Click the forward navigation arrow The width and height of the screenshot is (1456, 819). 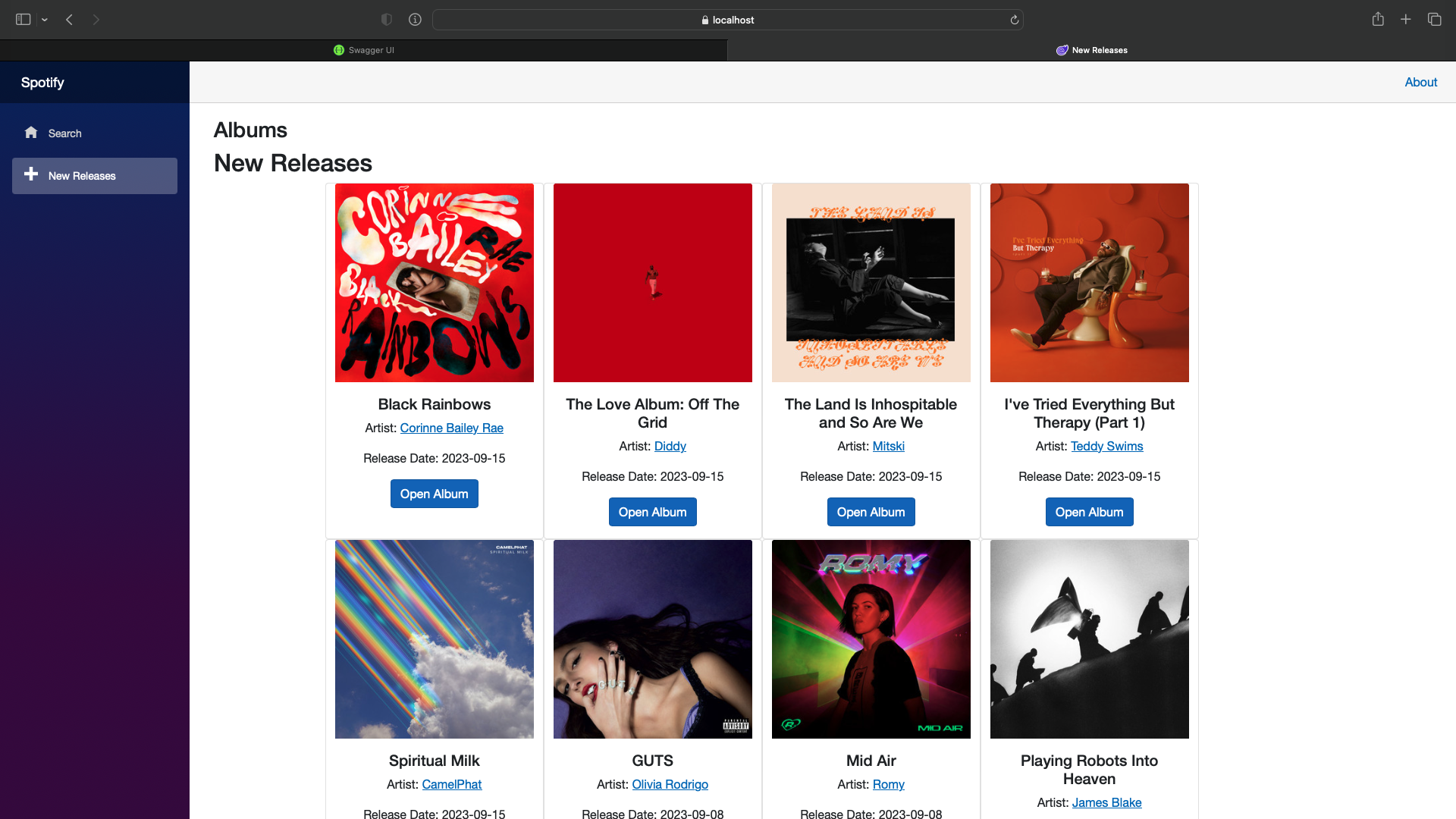click(x=96, y=19)
